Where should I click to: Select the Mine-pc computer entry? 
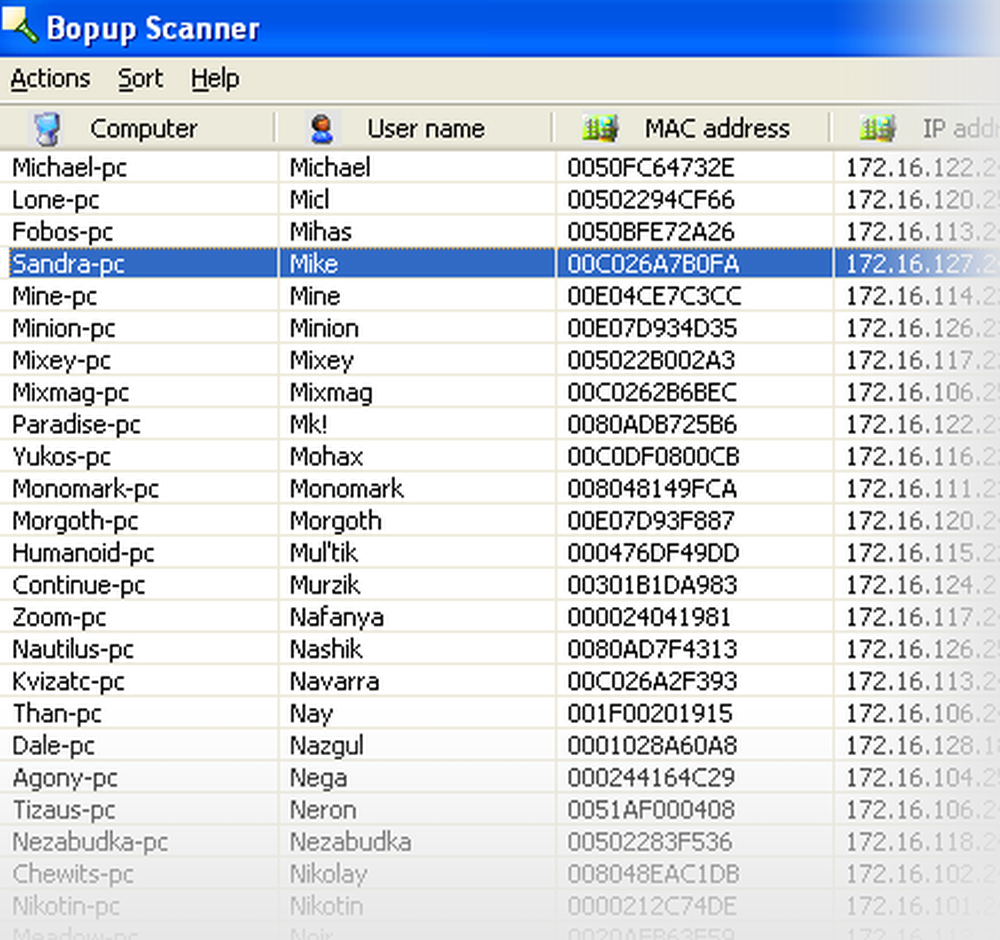pyautogui.click(x=55, y=297)
